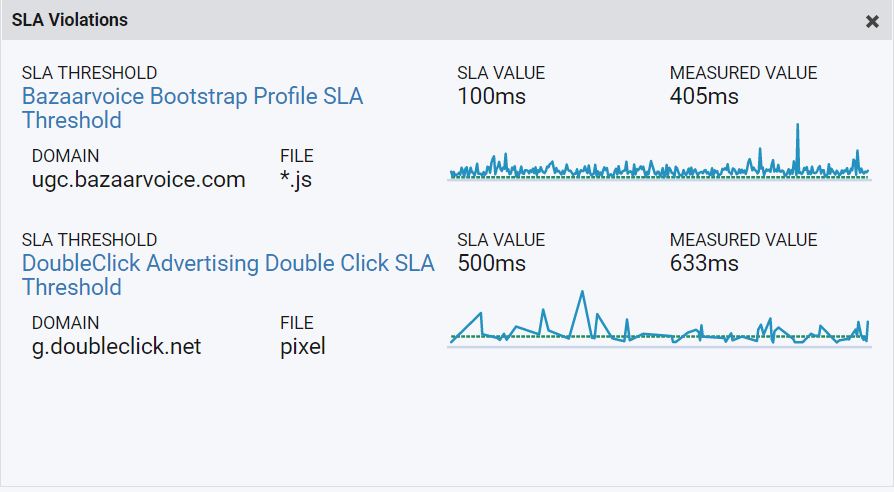
Task: Select the g.doubleclick.net domain text
Action: (116, 347)
